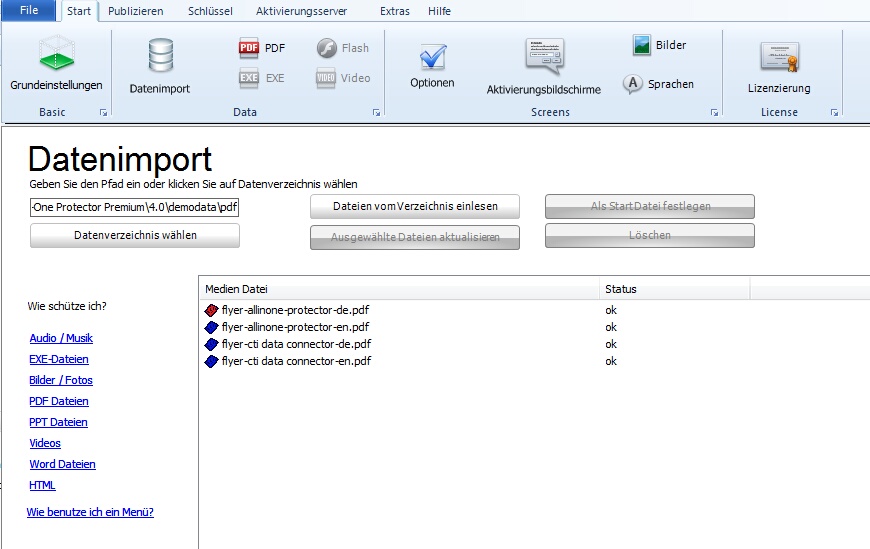Click the Datenimport database icon
This screenshot has width=870, height=549.
point(160,56)
